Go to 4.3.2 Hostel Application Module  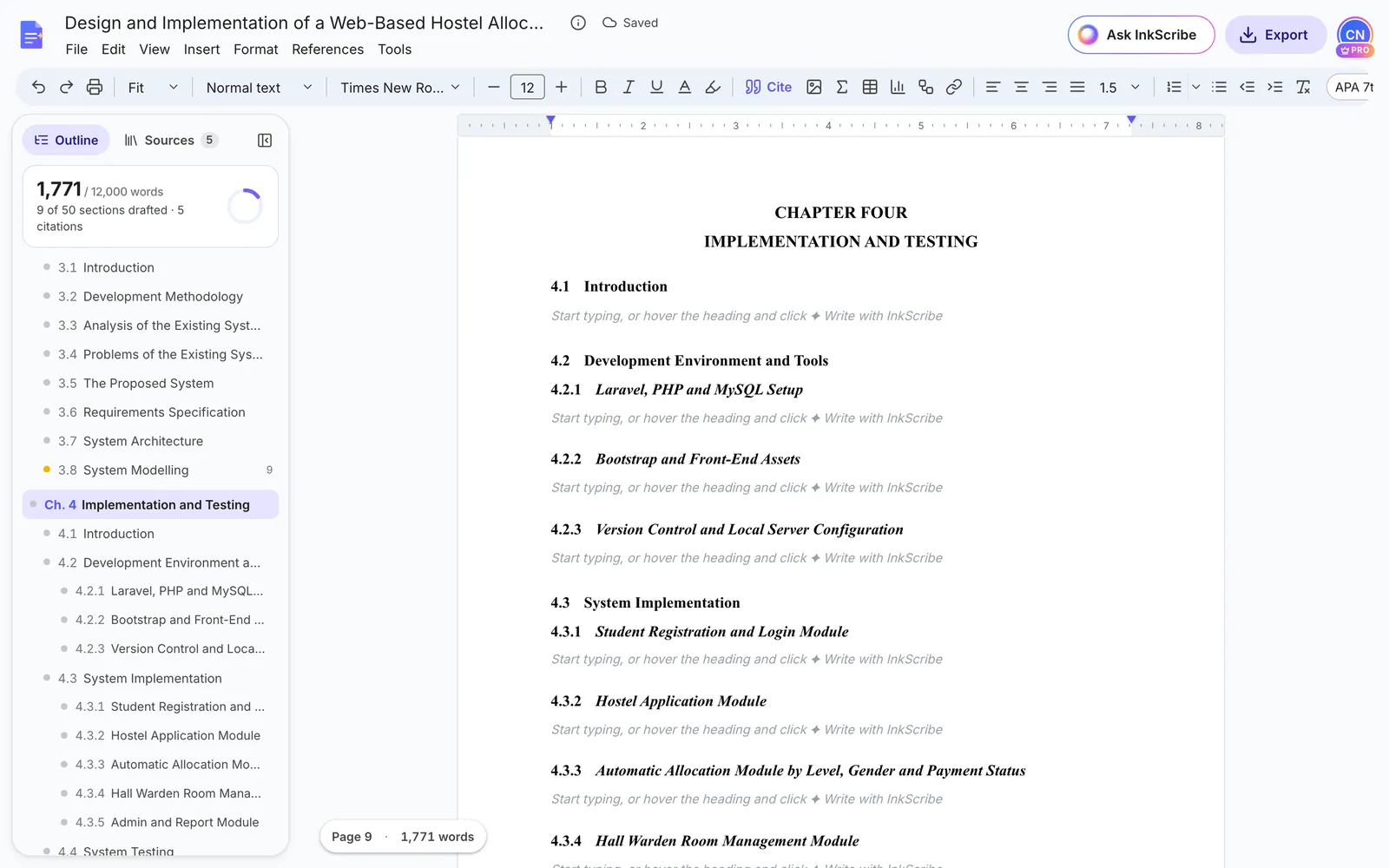168,735
